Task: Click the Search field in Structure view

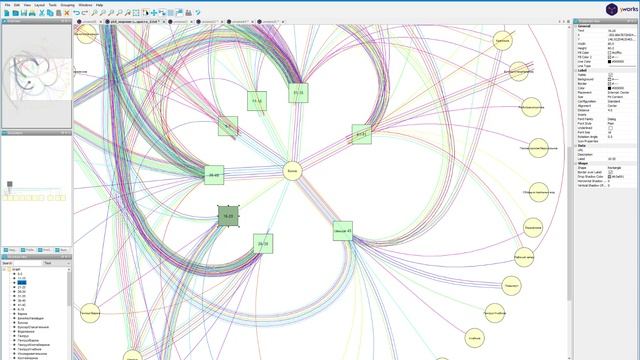Action: coord(27,263)
